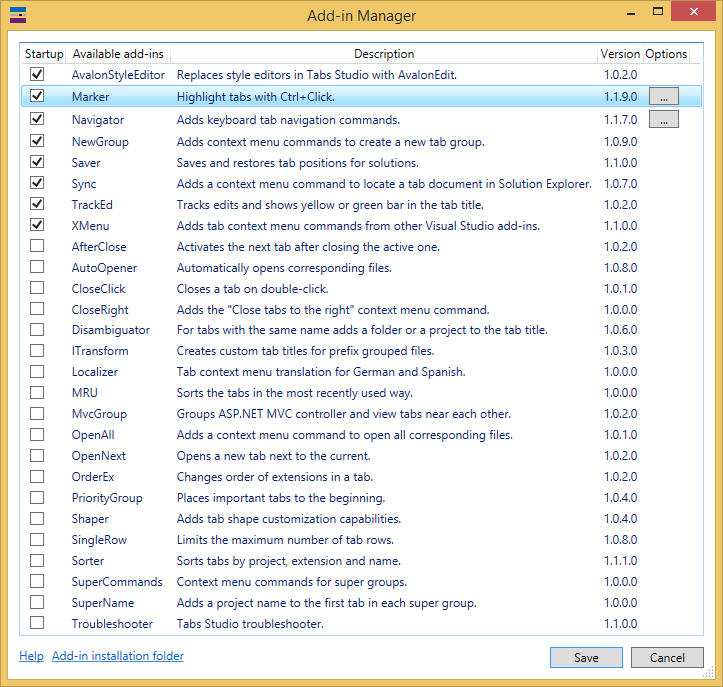This screenshot has width=723, height=687.
Task: Click the Help link
Action: point(31,656)
